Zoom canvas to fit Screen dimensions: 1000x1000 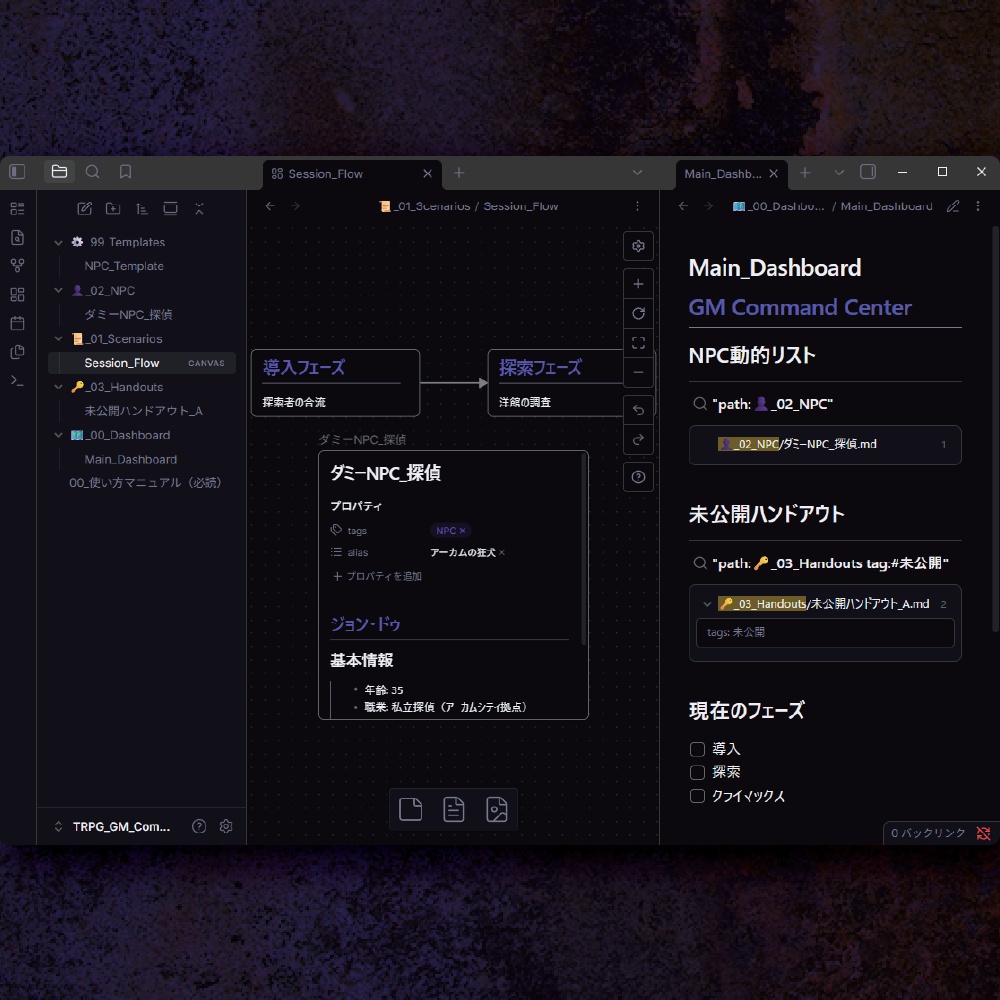(638, 342)
